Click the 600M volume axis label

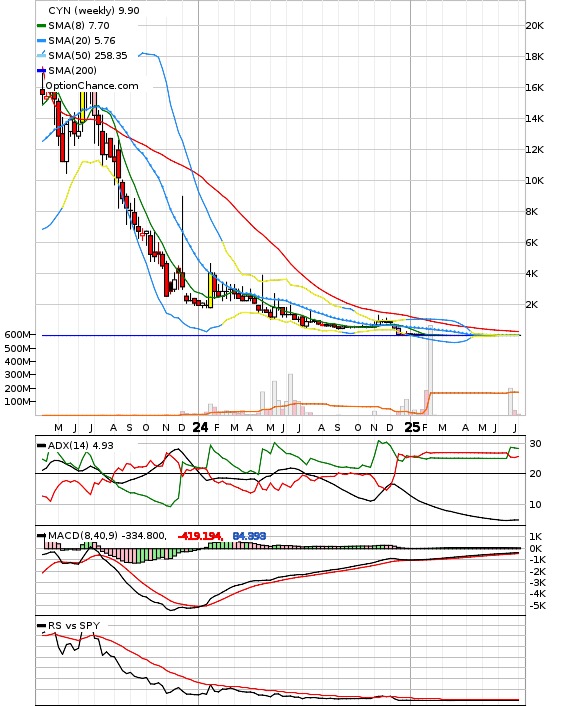[x=18, y=335]
